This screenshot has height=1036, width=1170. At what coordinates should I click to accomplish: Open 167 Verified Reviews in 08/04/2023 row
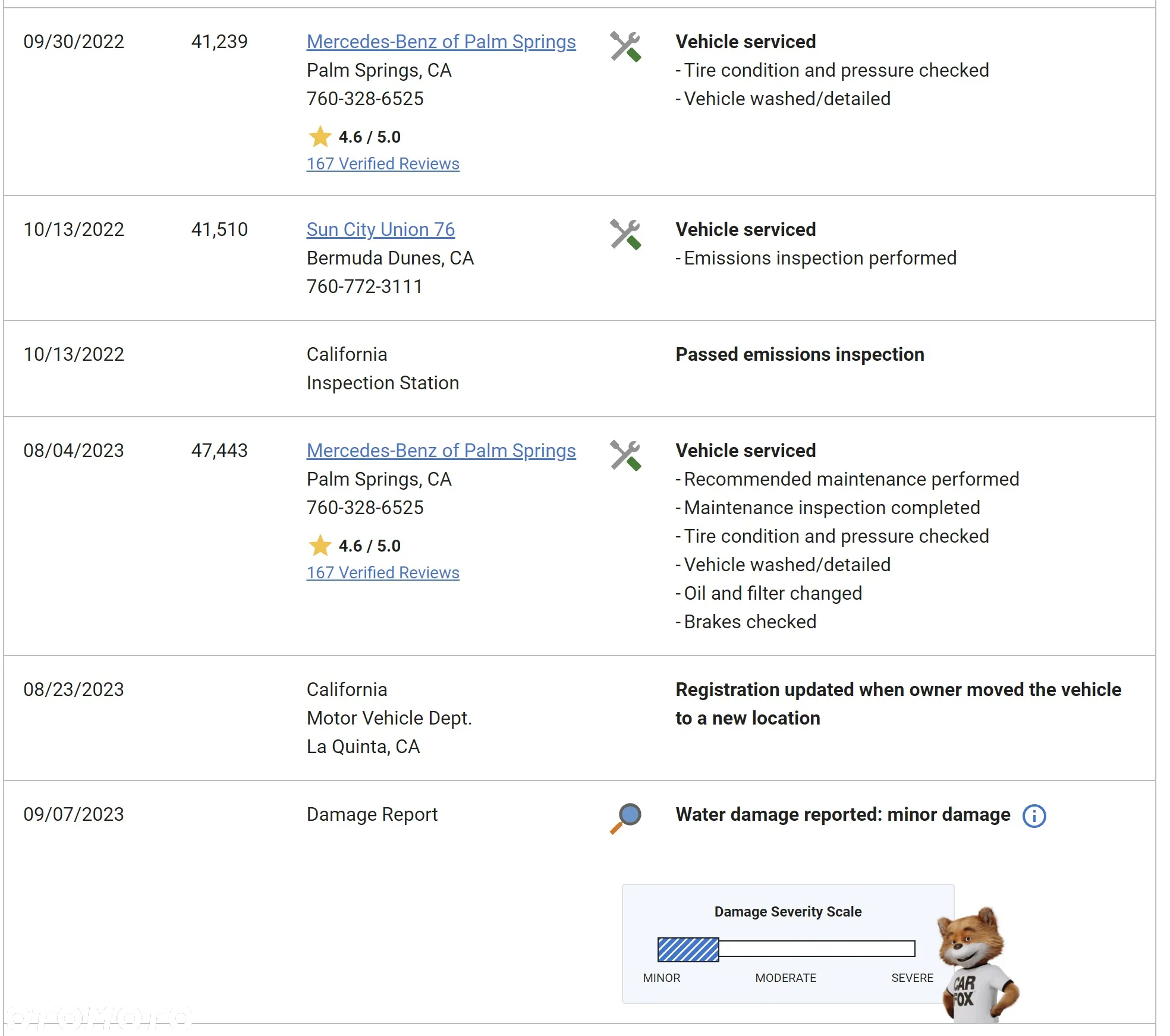click(383, 572)
